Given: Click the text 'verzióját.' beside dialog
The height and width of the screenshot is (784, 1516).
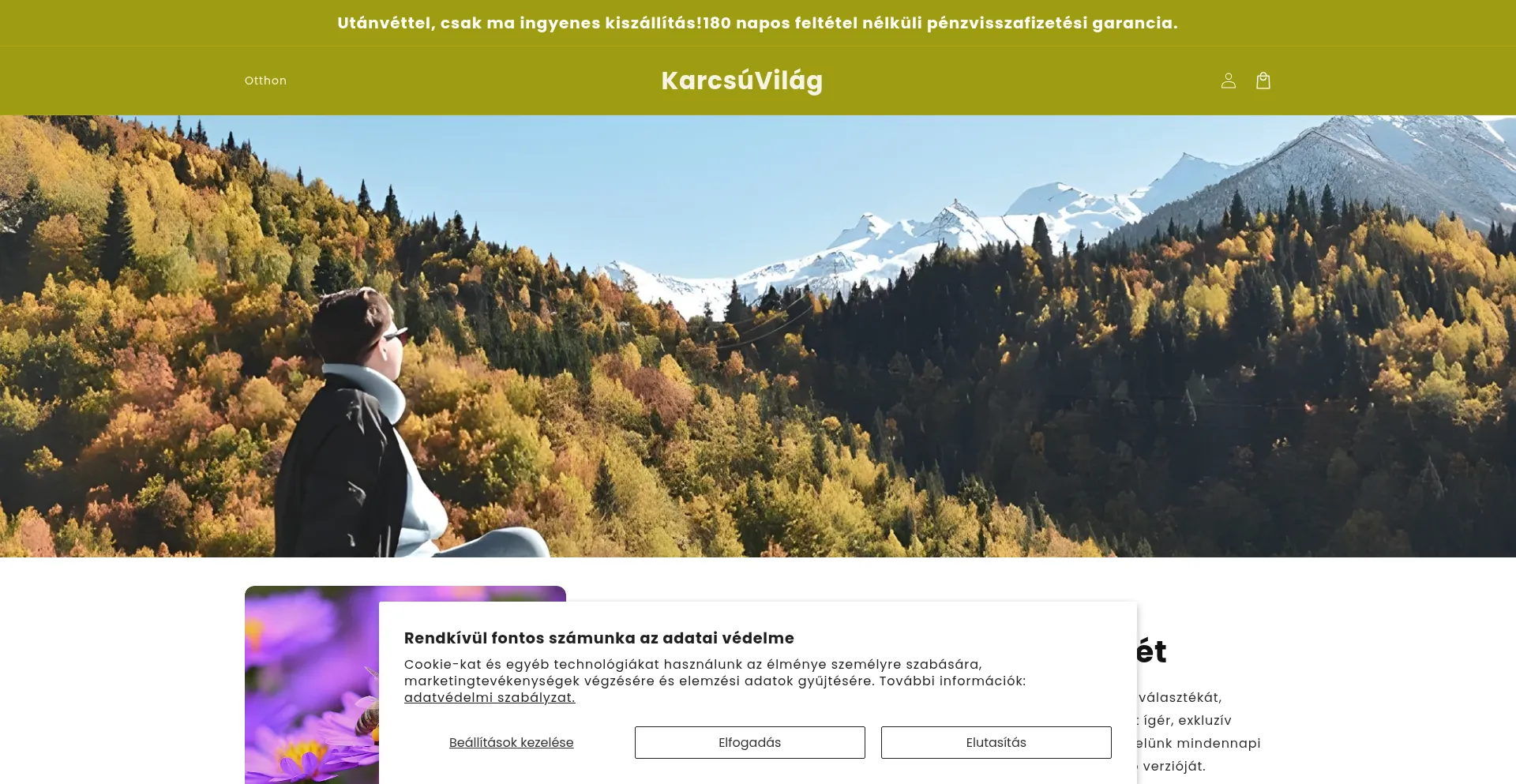Looking at the screenshot, I should pos(1172,766).
